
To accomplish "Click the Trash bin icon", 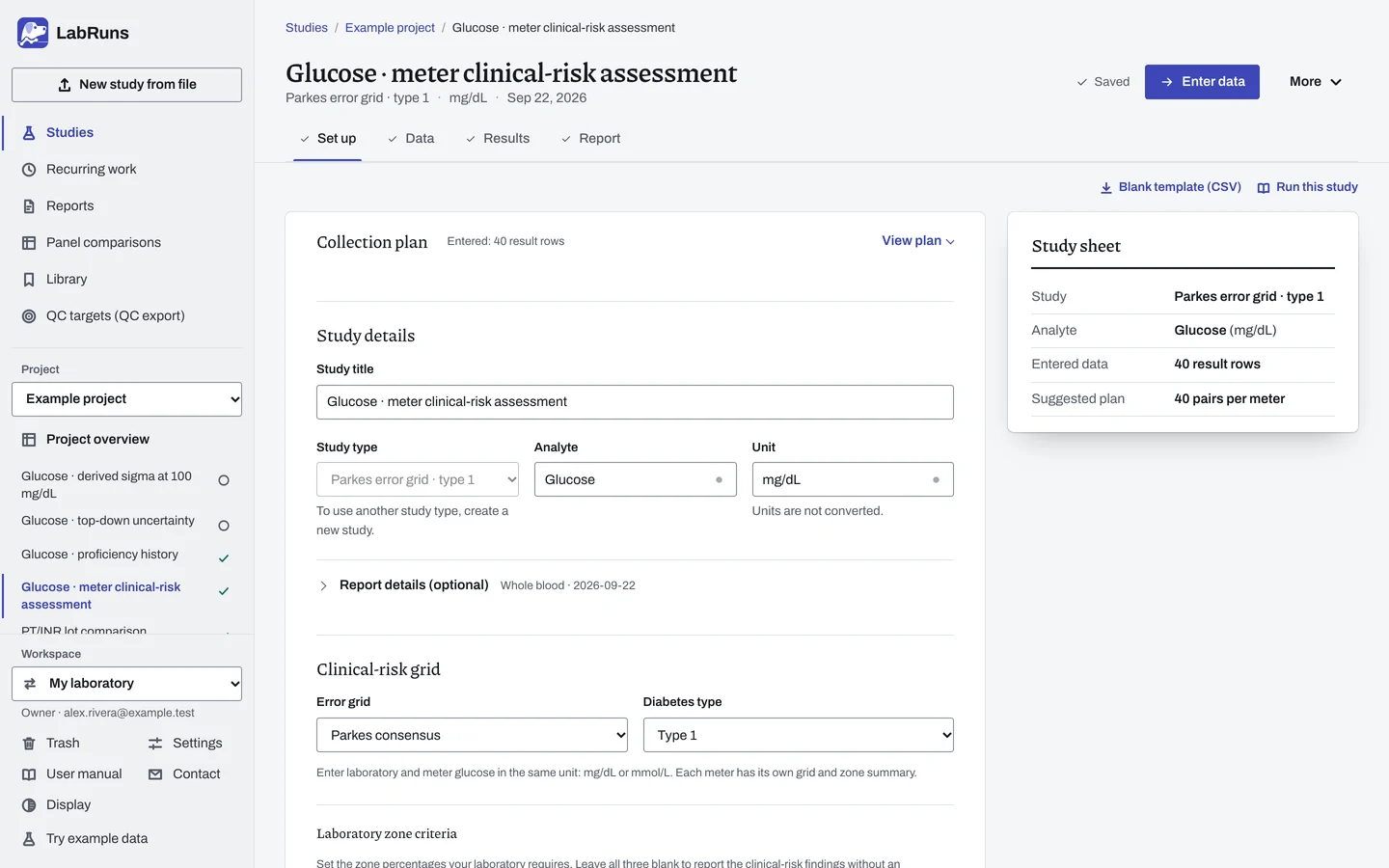I will (x=29, y=744).
